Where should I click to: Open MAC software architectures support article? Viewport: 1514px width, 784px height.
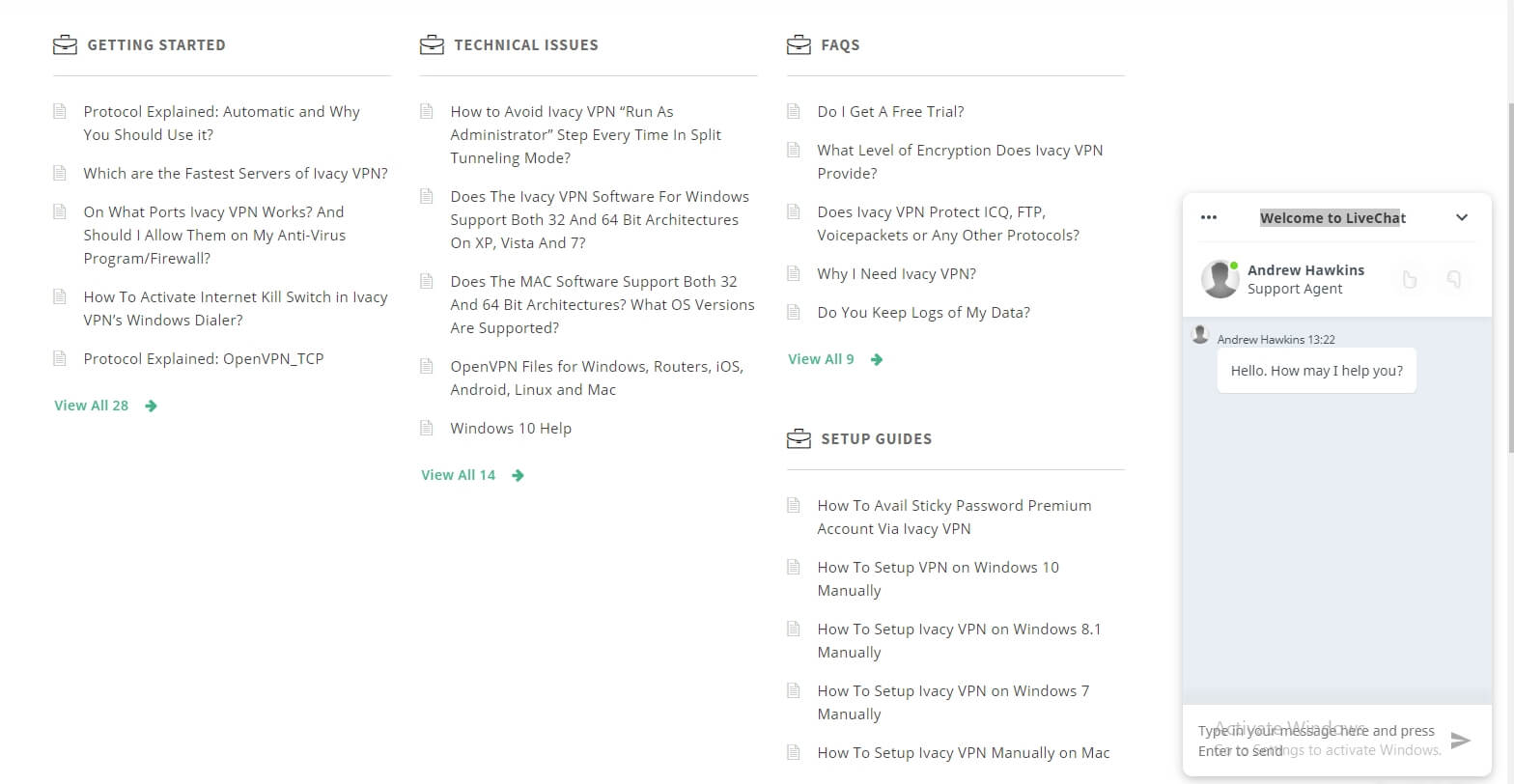pyautogui.click(x=603, y=304)
